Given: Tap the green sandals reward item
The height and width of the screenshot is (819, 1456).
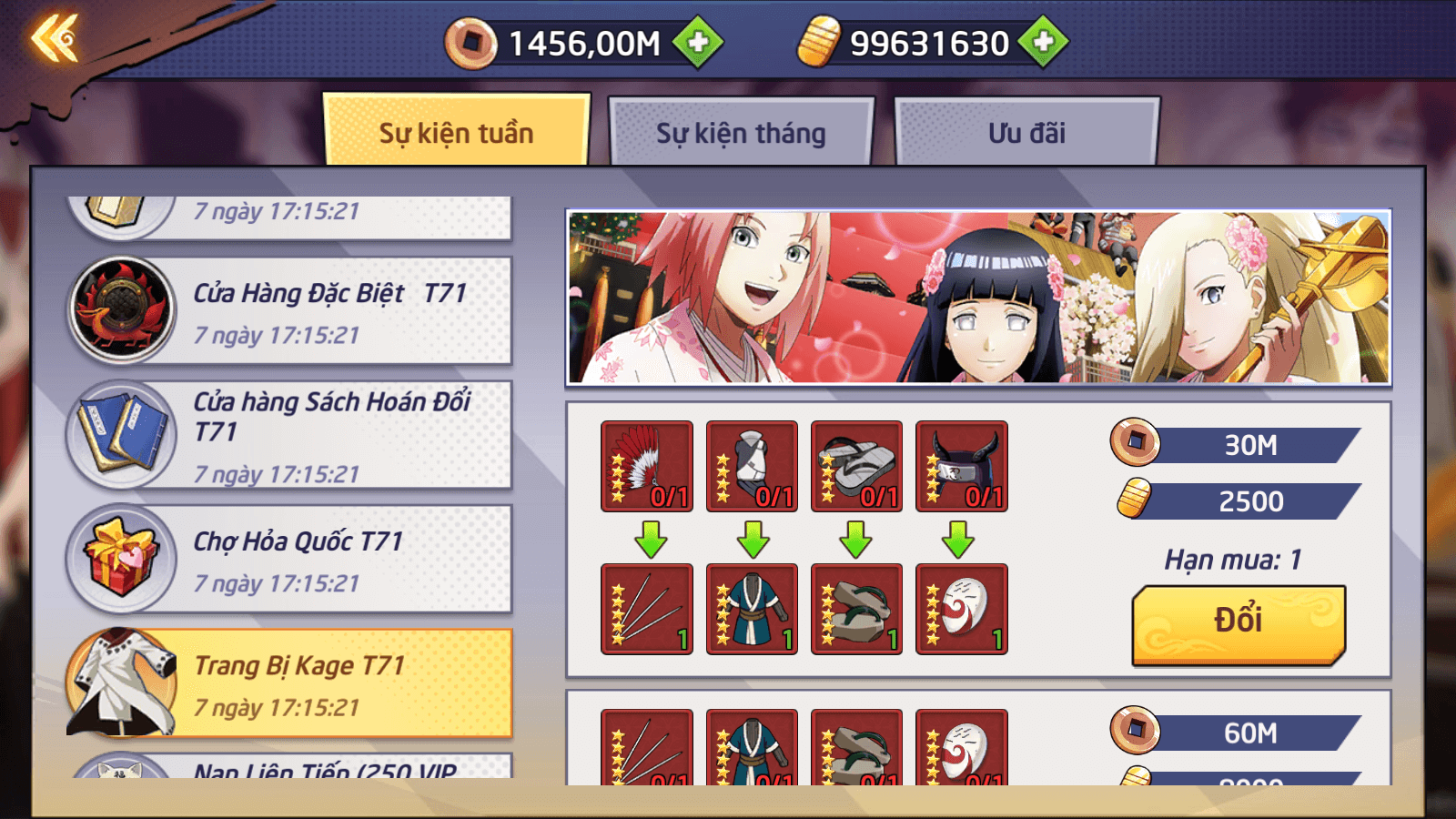Looking at the screenshot, I should (x=857, y=609).
